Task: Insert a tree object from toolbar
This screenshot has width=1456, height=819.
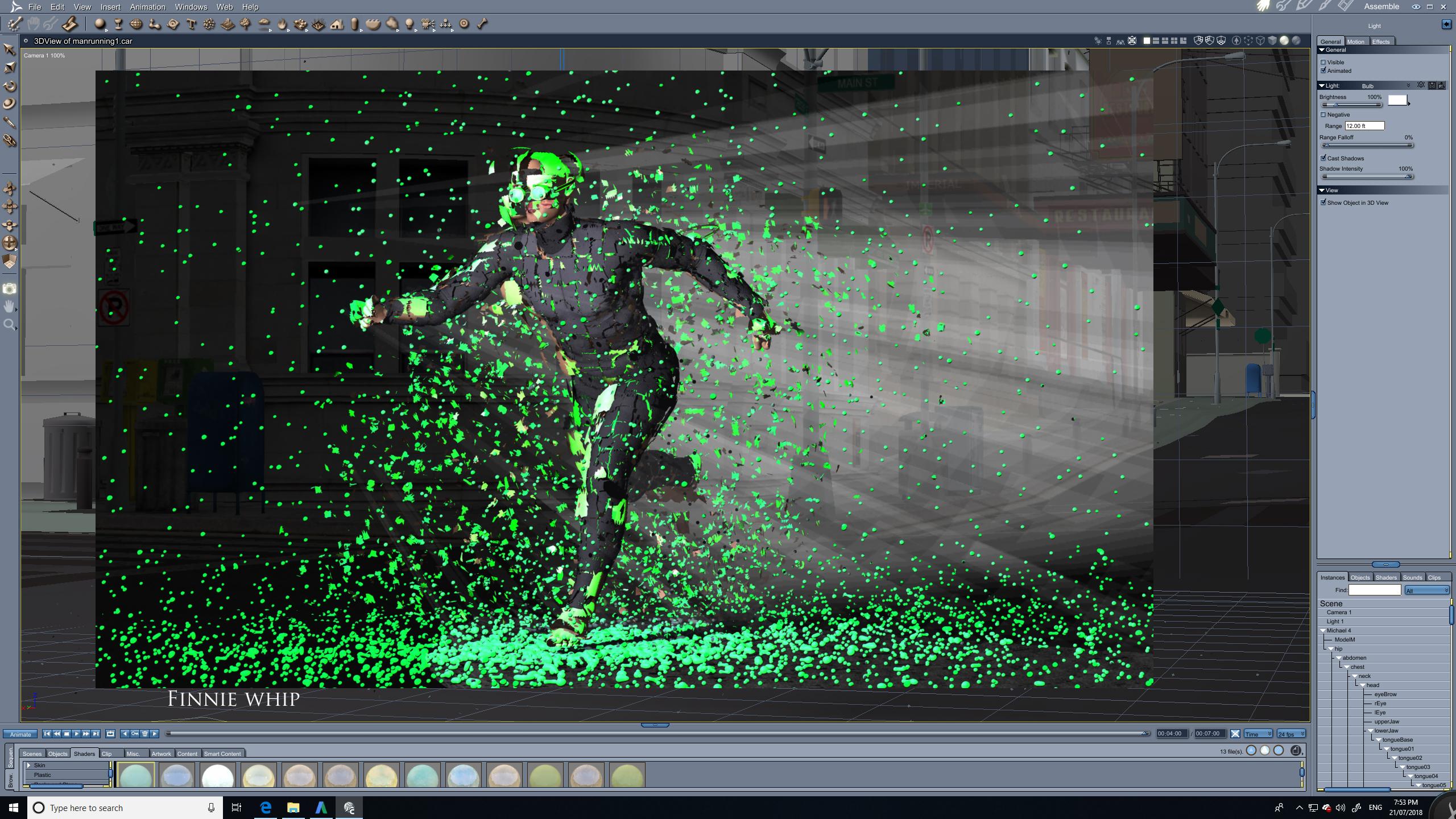Action: pos(246,24)
